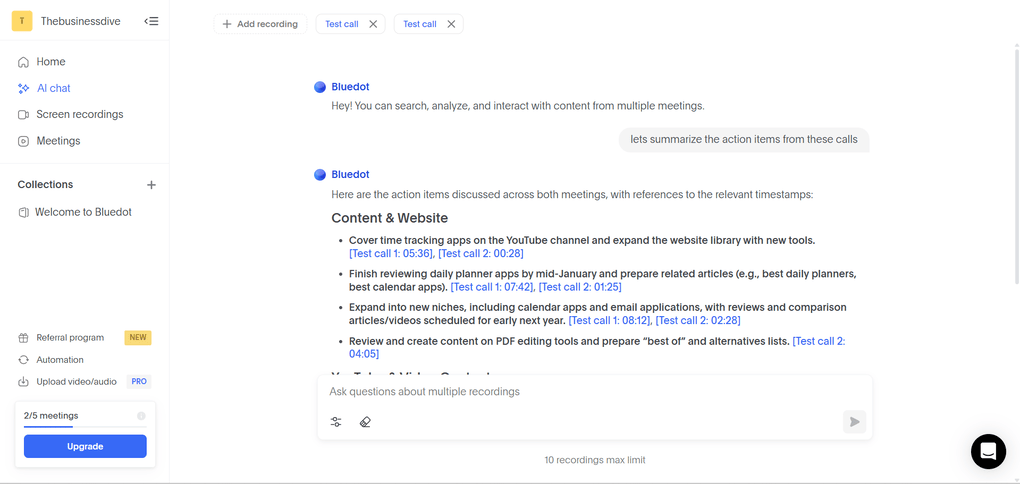Remove the second Test call chip
Viewport: 1020px width, 484px height.
451,24
